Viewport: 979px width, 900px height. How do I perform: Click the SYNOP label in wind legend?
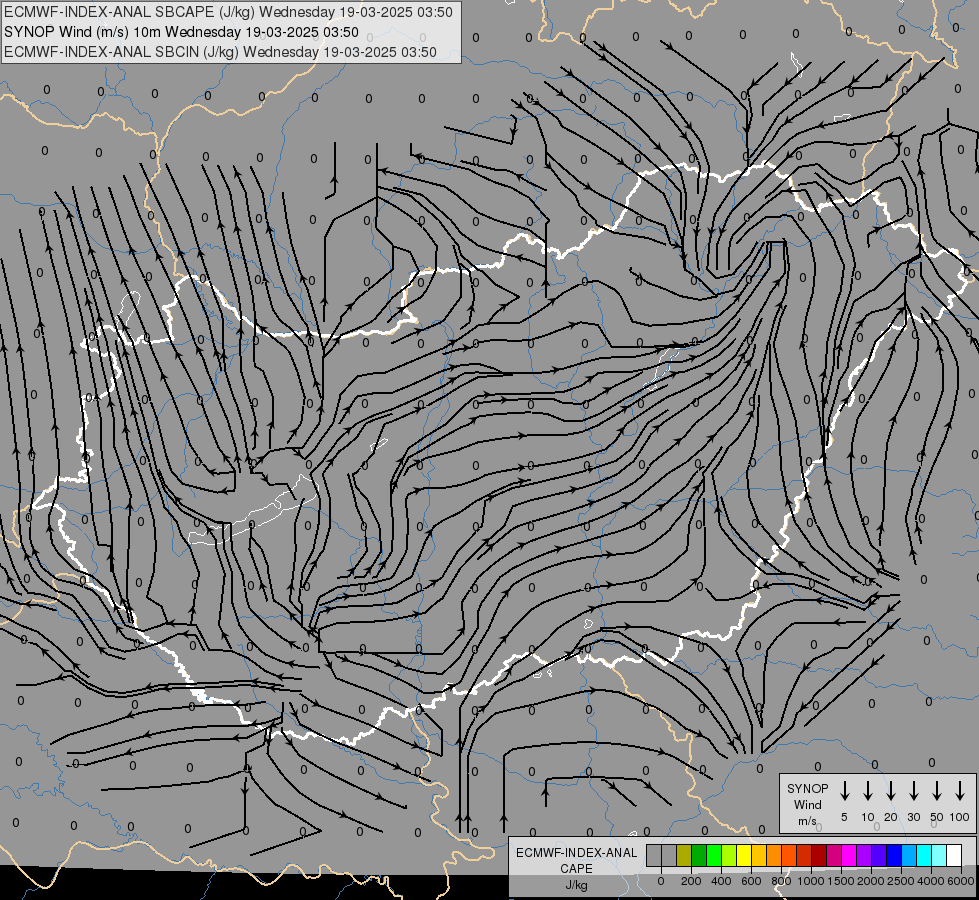pos(807,788)
